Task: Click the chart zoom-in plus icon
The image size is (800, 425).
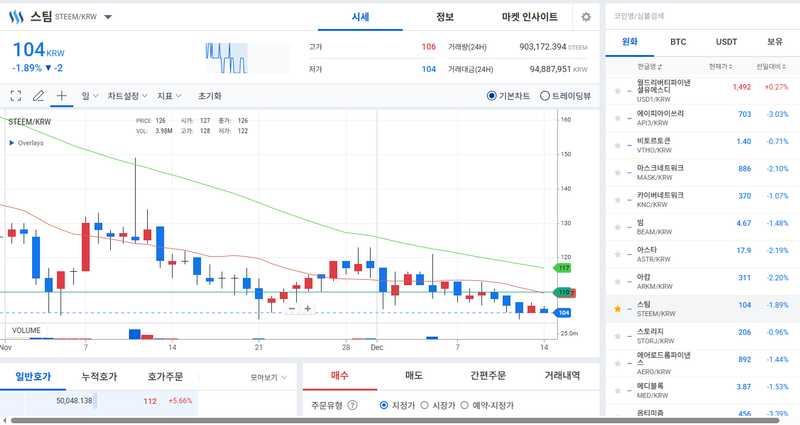Action: coord(308,308)
